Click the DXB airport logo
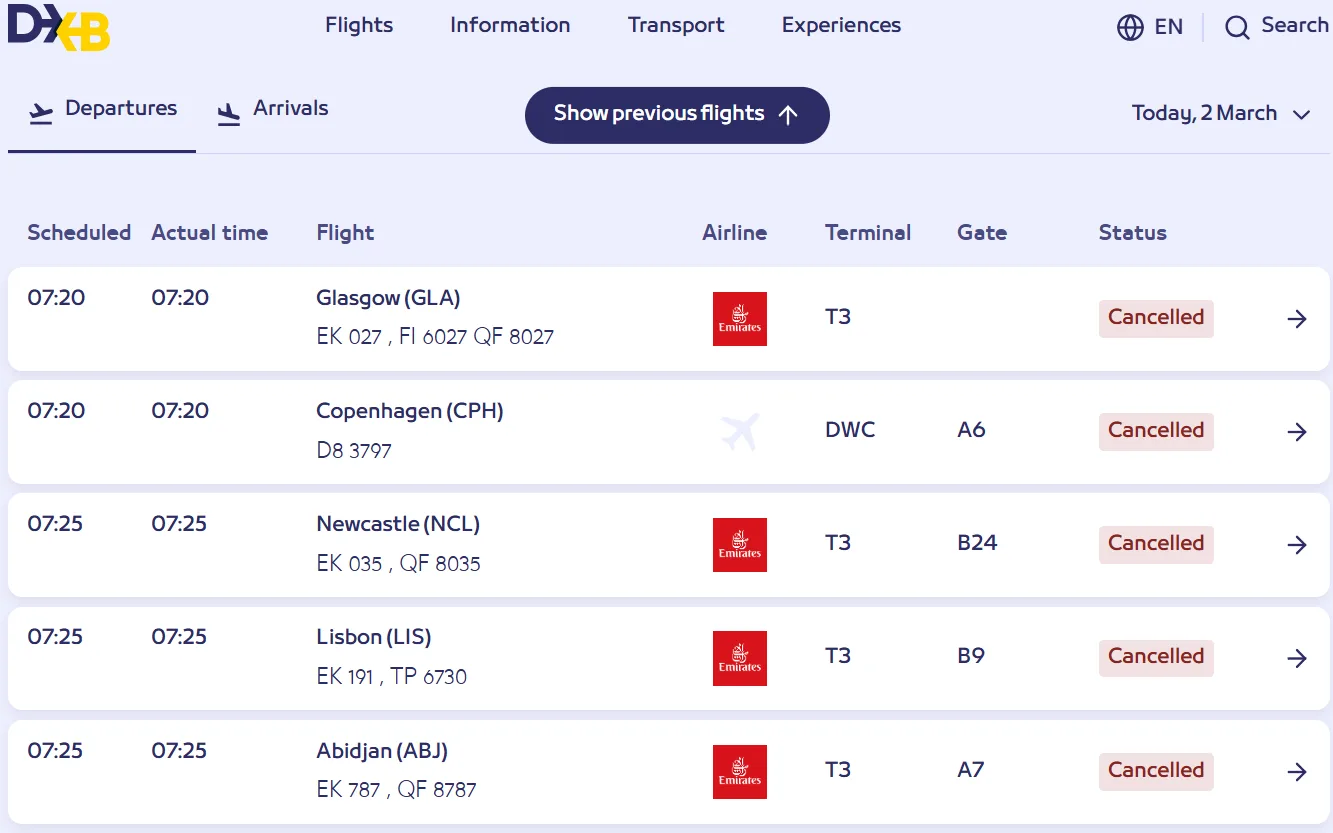Screen dimensions: 1333x833 click(x=58, y=27)
